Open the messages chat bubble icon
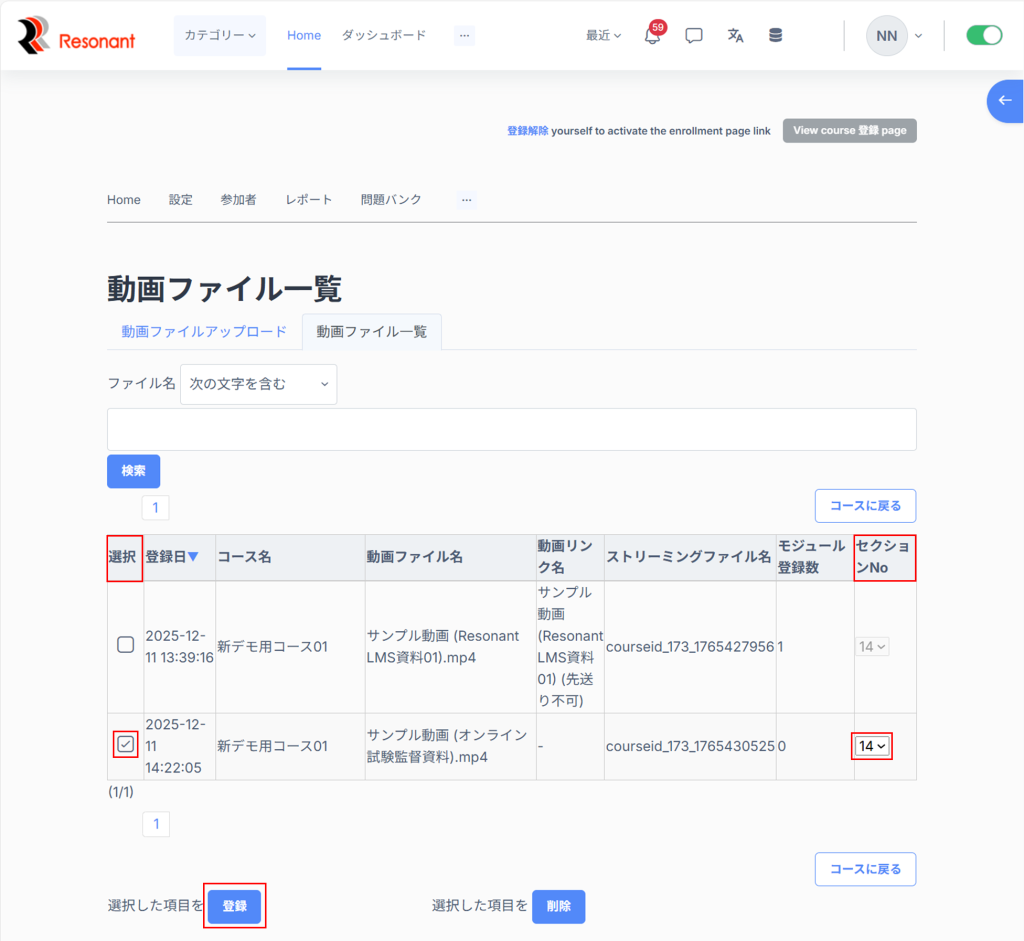Viewport: 1024px width, 941px height. tap(694, 36)
